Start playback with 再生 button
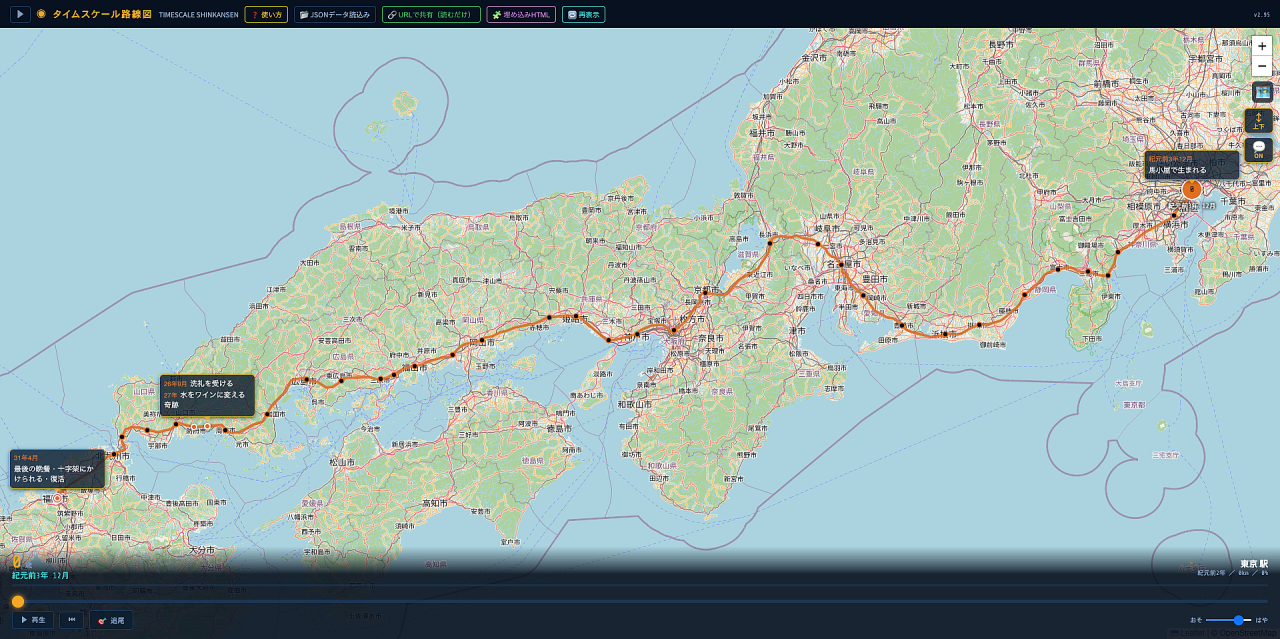Image resolution: width=1280 pixels, height=639 pixels. [x=33, y=620]
